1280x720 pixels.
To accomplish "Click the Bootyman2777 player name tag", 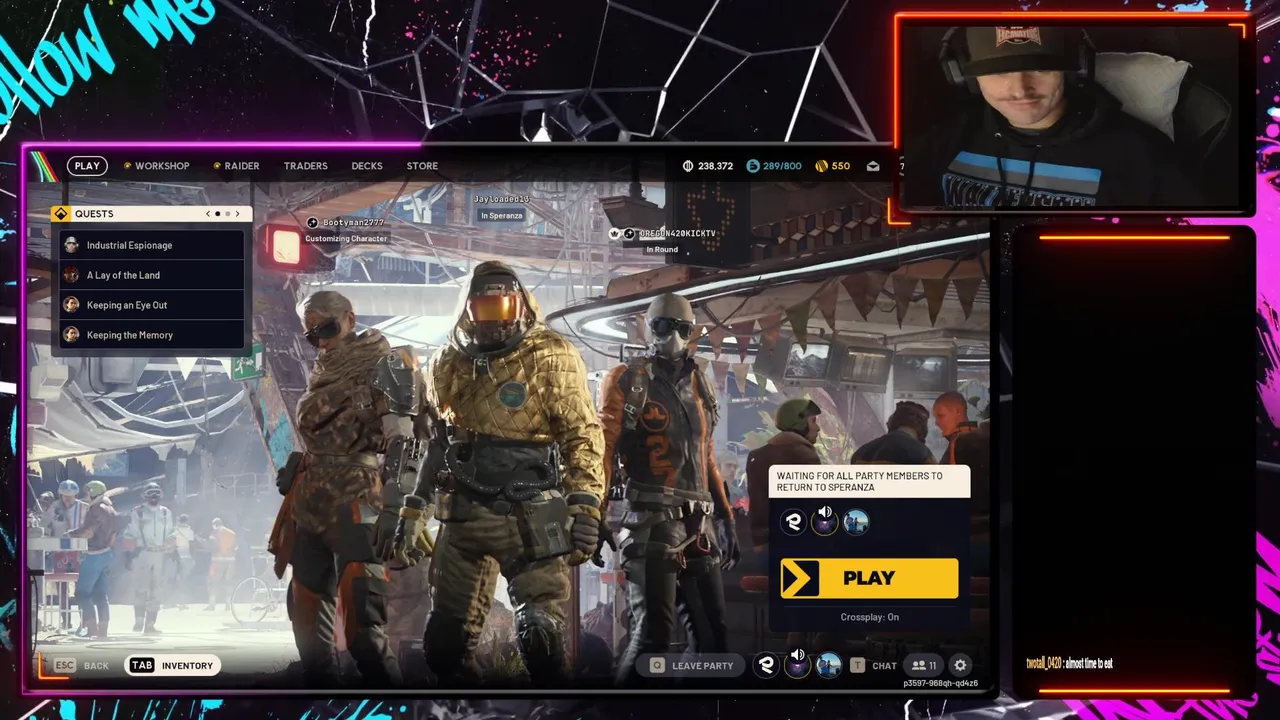I will click(353, 223).
